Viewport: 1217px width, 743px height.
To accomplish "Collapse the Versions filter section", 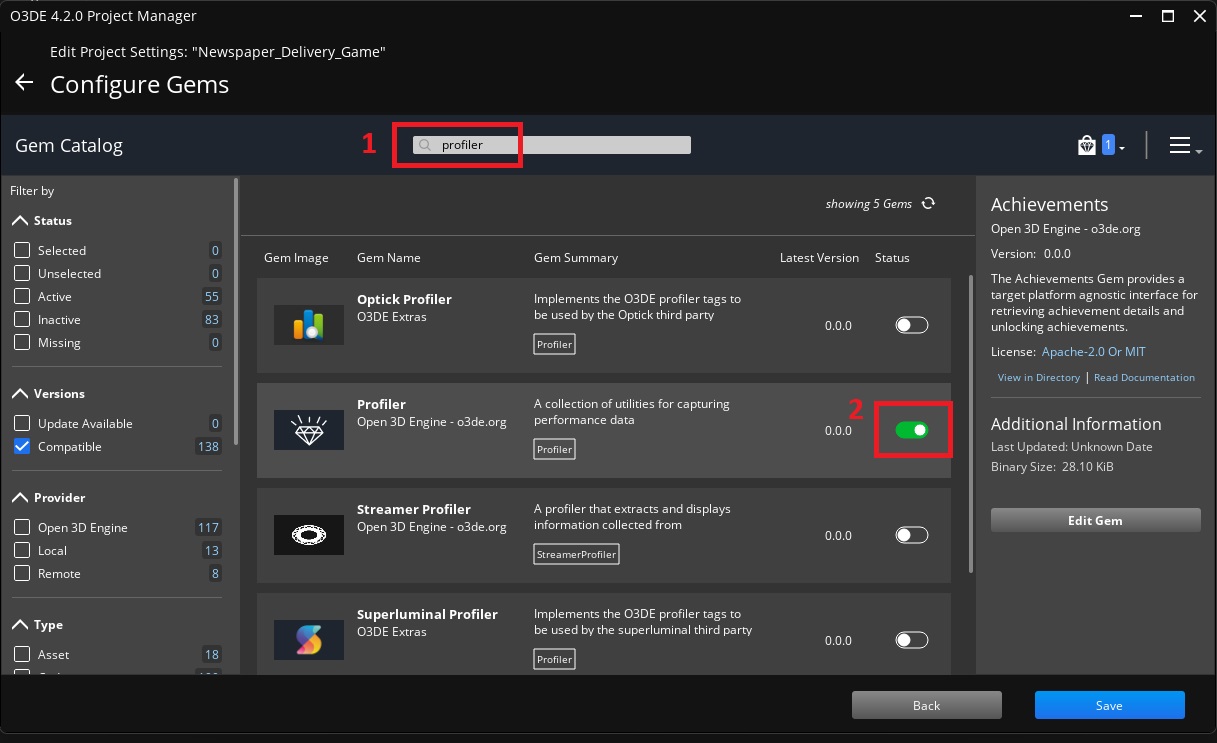I will pos(20,393).
